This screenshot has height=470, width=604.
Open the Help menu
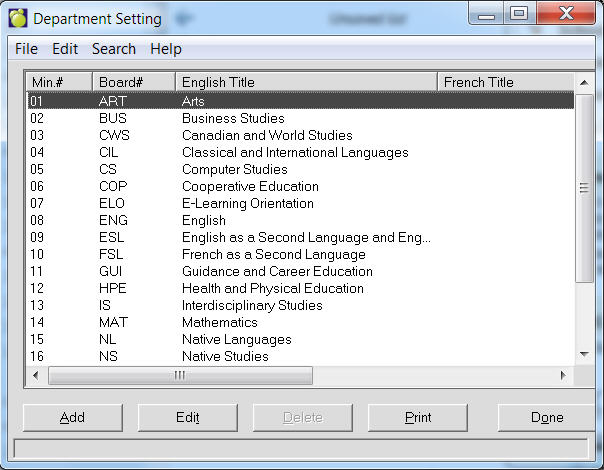tap(166, 49)
